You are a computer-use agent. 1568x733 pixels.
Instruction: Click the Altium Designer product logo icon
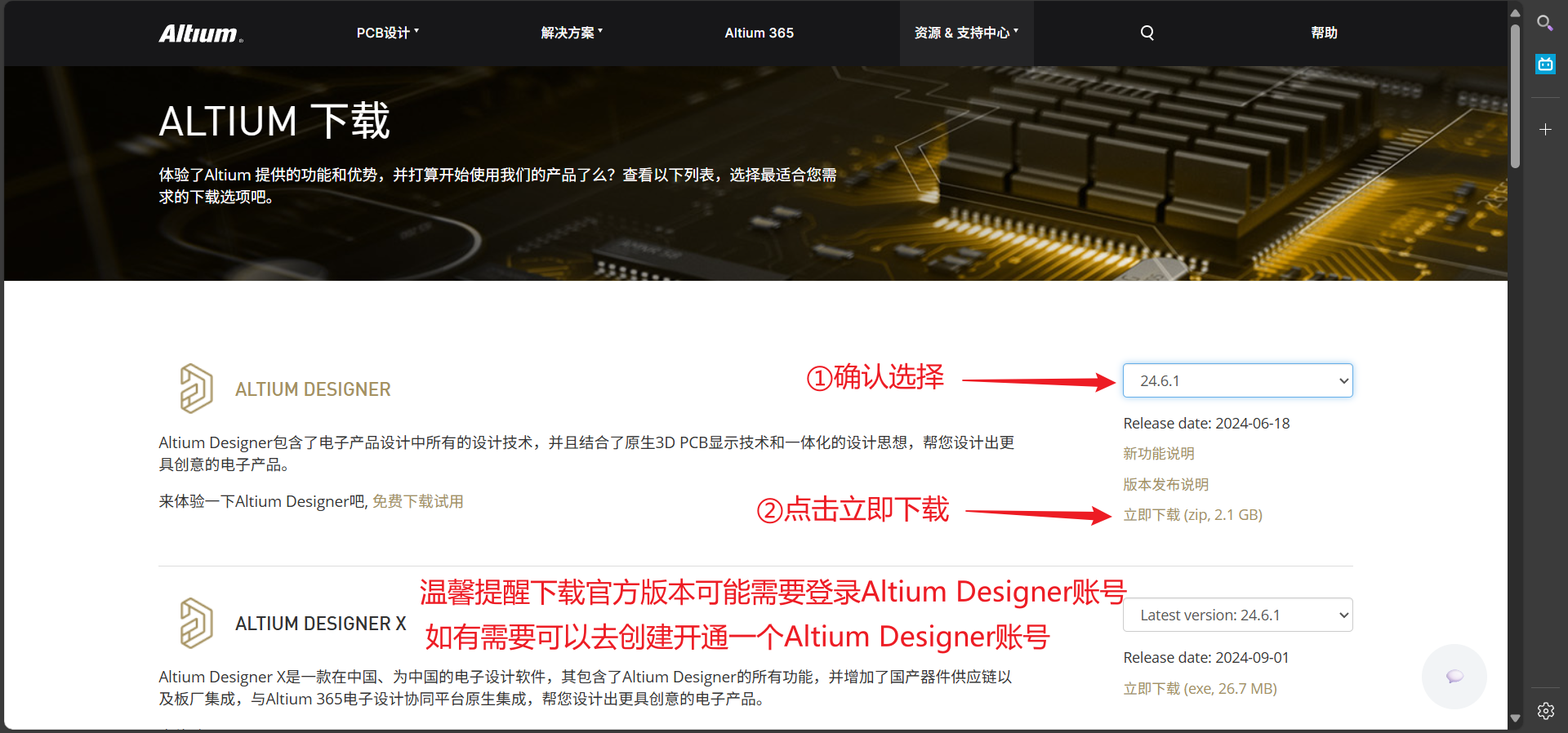coord(196,388)
